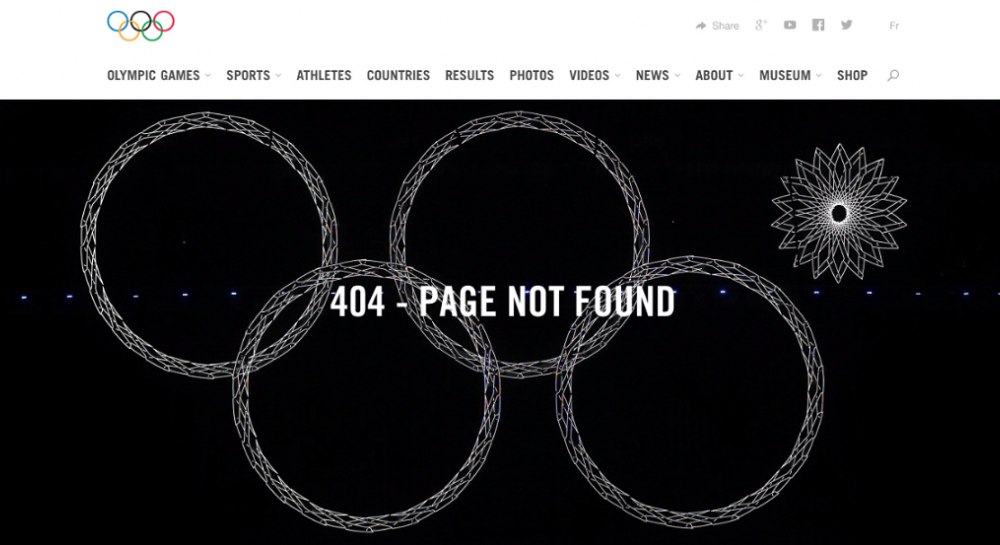Visit the Shop link
This screenshot has height=545, width=1000.
click(852, 75)
